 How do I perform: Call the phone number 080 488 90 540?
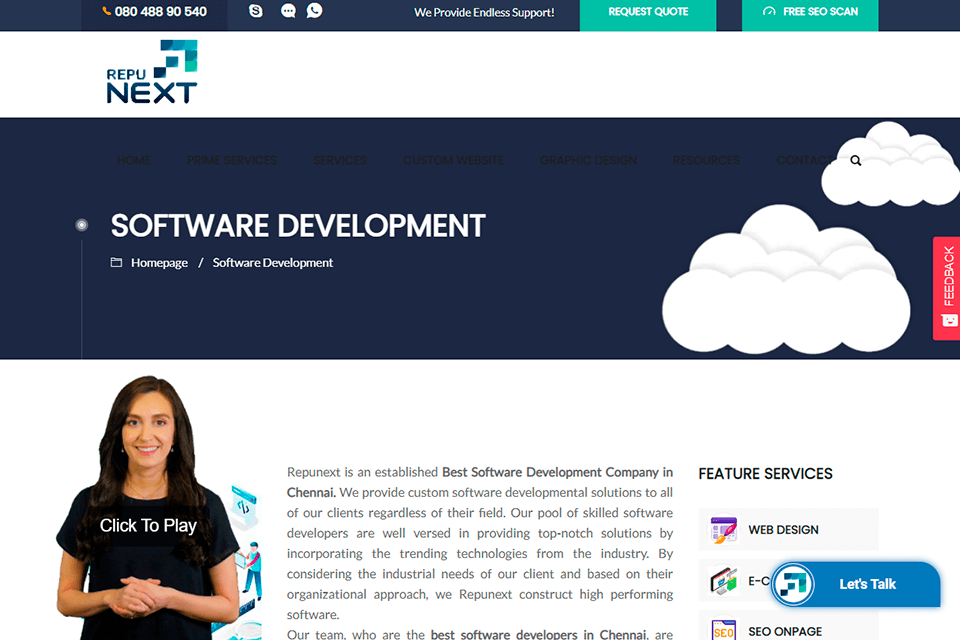154,12
